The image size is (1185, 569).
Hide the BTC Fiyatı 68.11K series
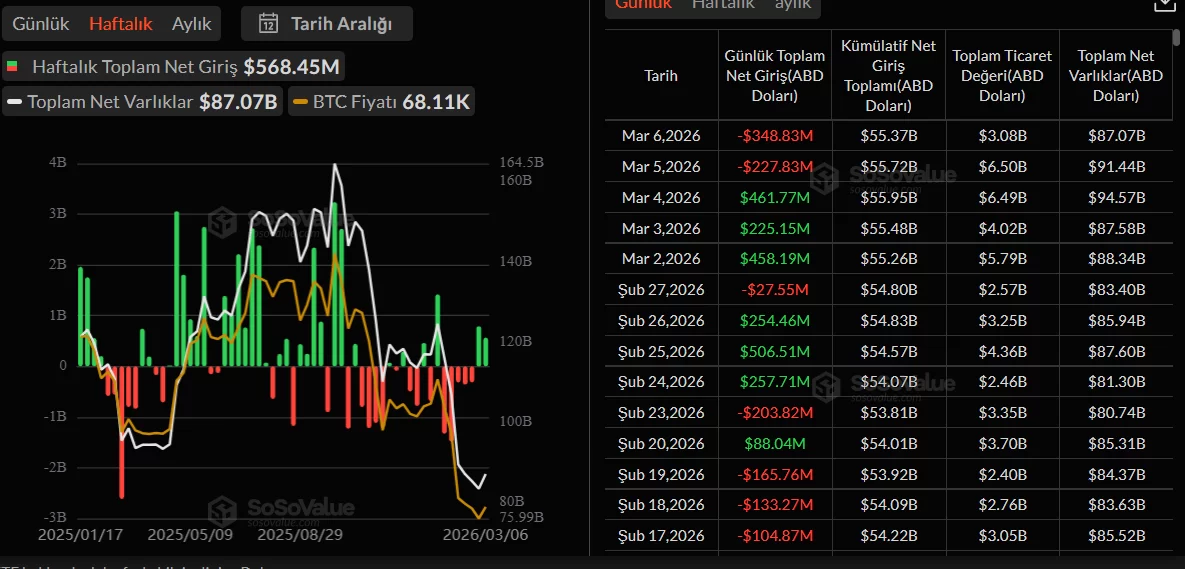380,102
